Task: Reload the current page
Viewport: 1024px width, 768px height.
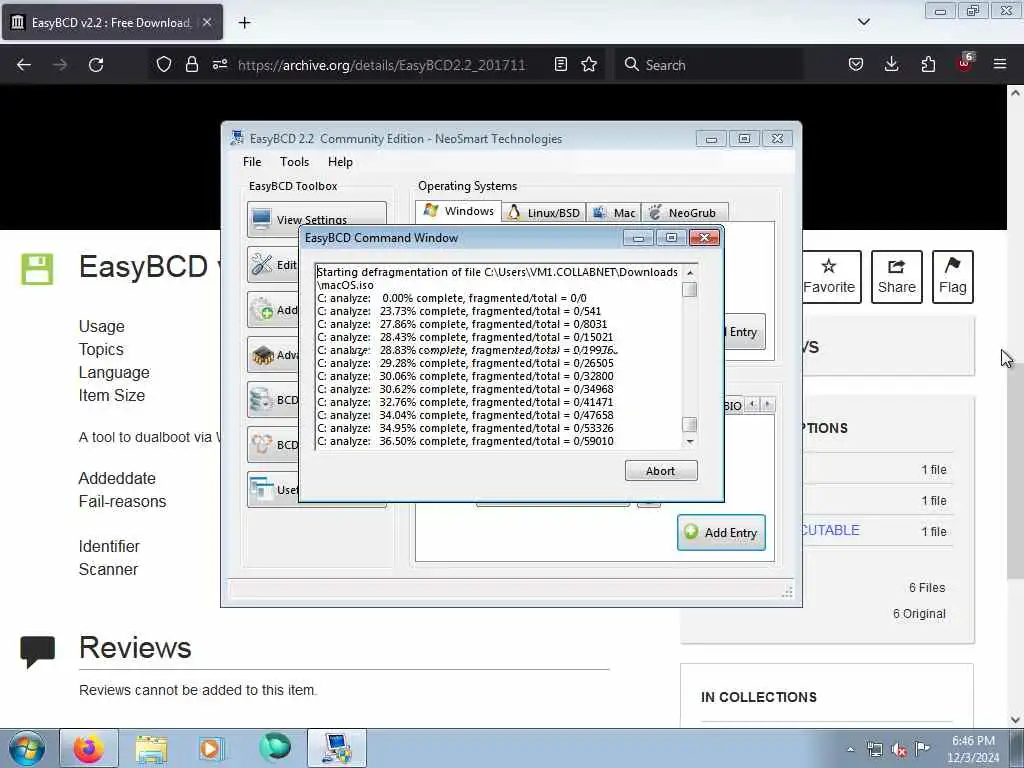Action: [96, 65]
